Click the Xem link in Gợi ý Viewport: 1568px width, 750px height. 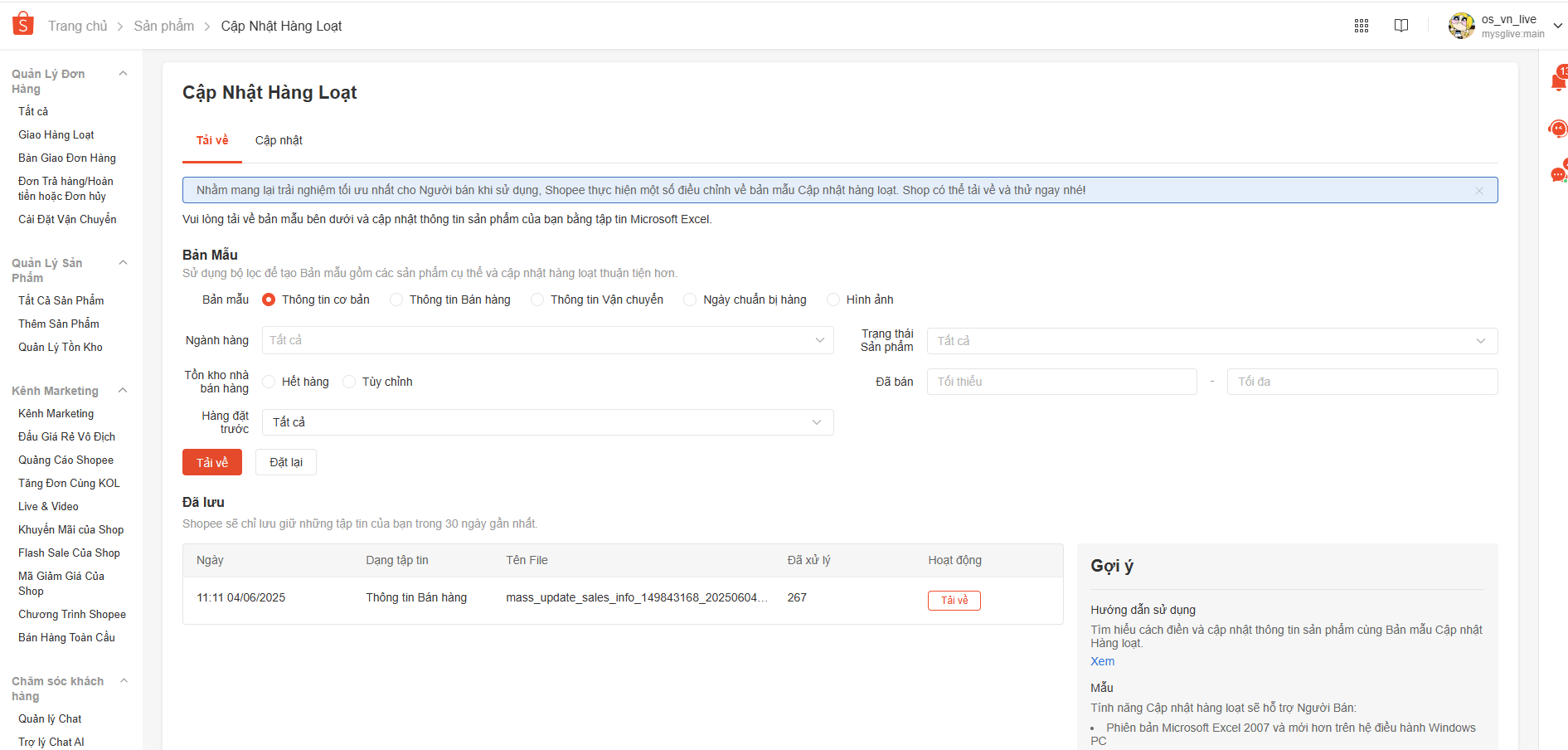pyautogui.click(x=1102, y=661)
